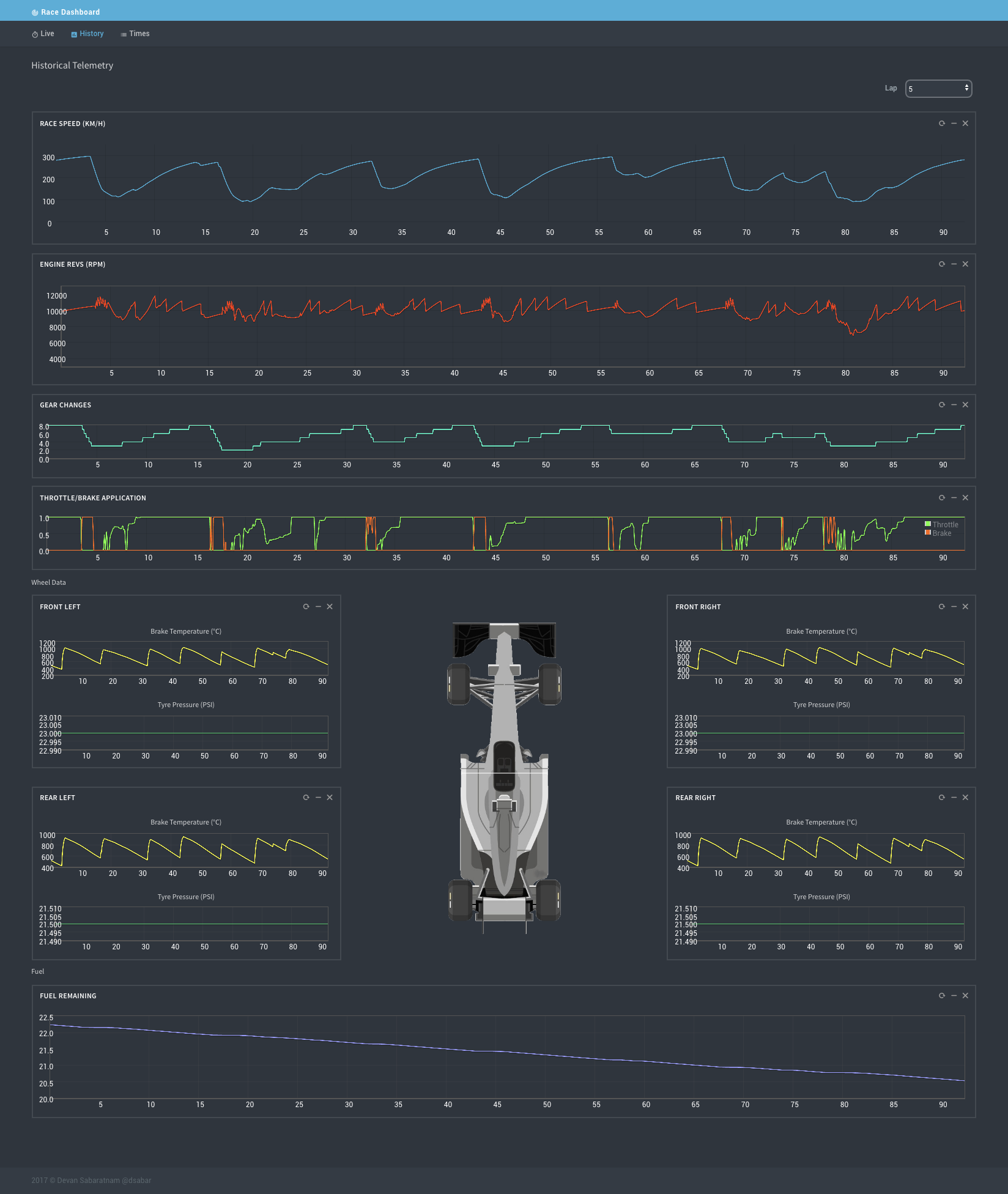
Task: Toggle the Throttle legend entry
Action: pos(941,524)
